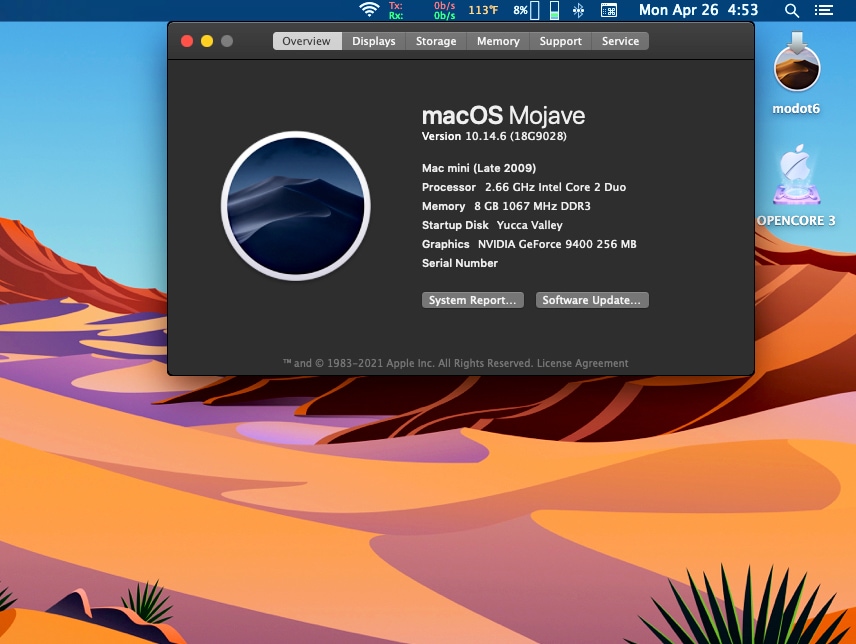856x644 pixels.
Task: Select the modot6 desktop icon
Action: point(796,74)
